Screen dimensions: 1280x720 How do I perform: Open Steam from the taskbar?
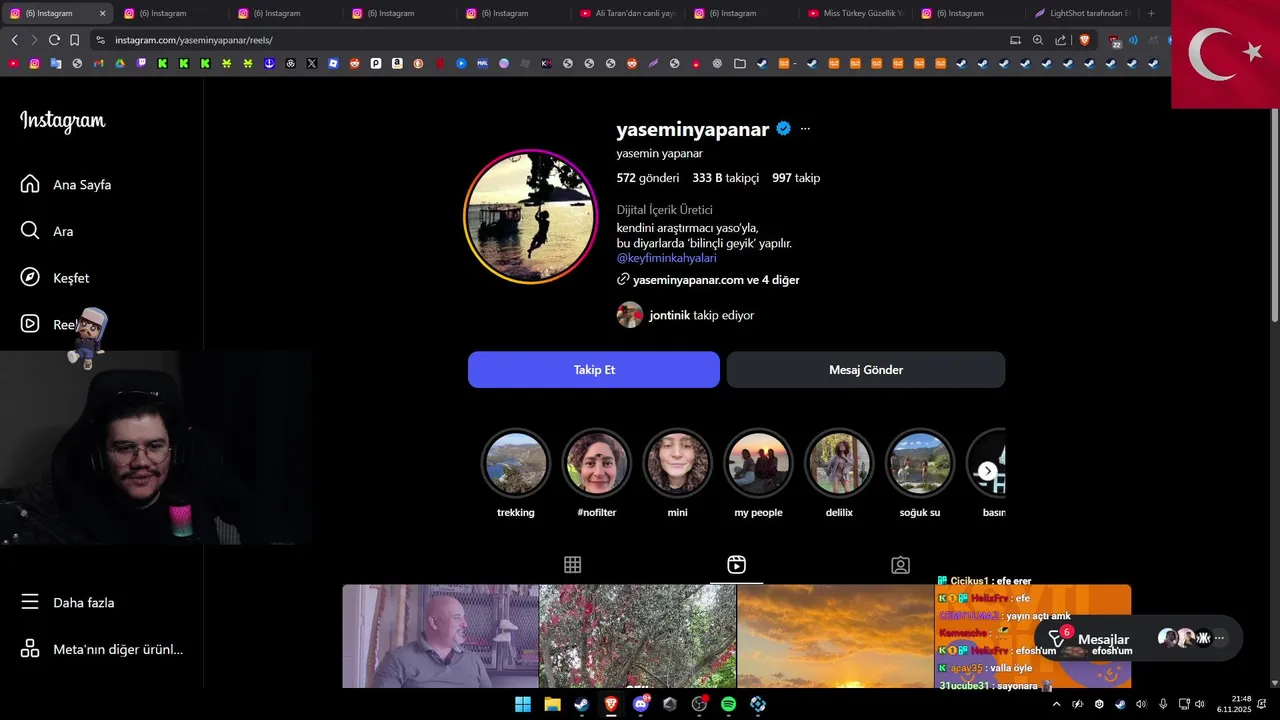pos(581,704)
